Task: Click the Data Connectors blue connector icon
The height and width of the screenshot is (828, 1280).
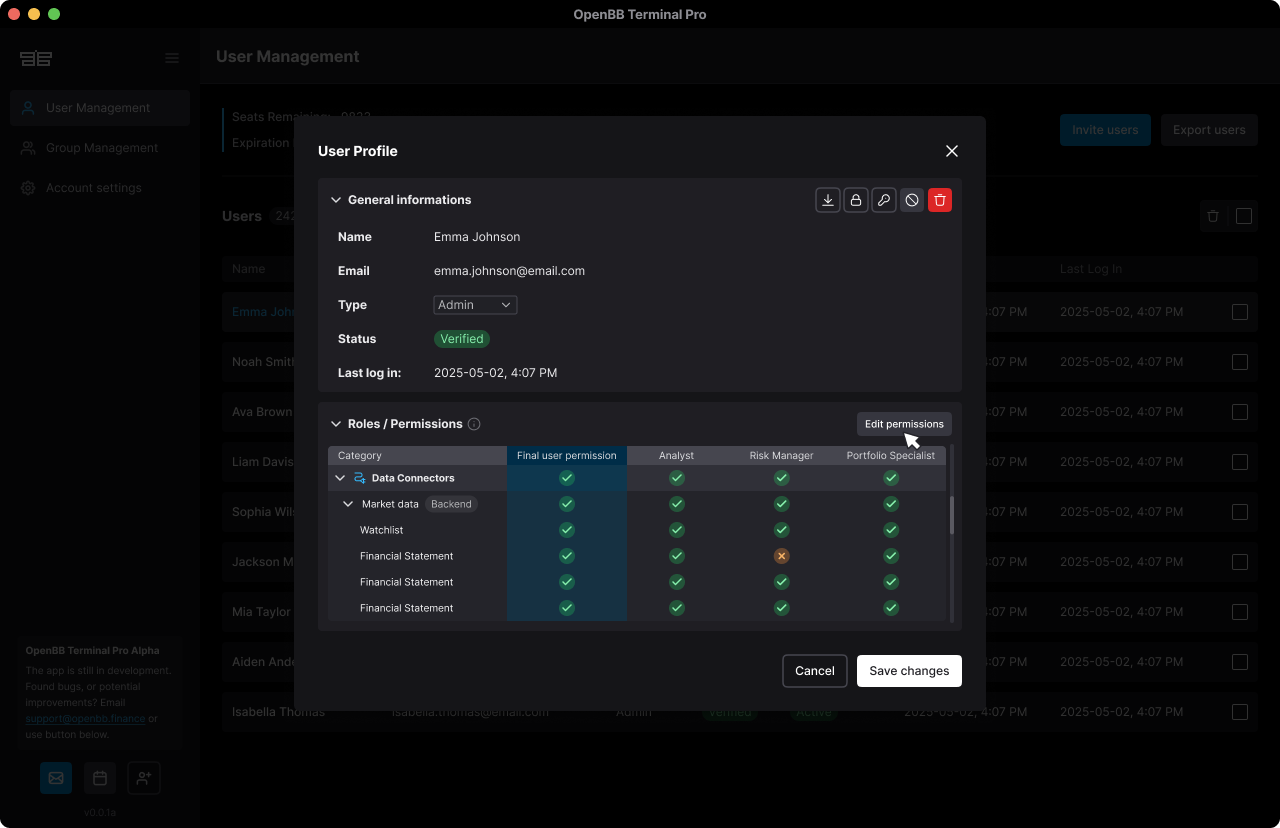Action: (360, 478)
